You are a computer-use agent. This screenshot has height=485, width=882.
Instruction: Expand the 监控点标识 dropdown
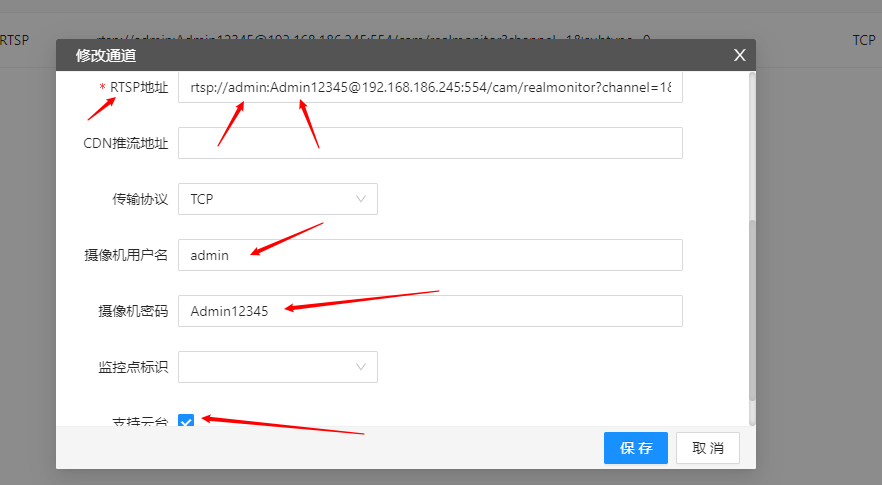(x=278, y=367)
